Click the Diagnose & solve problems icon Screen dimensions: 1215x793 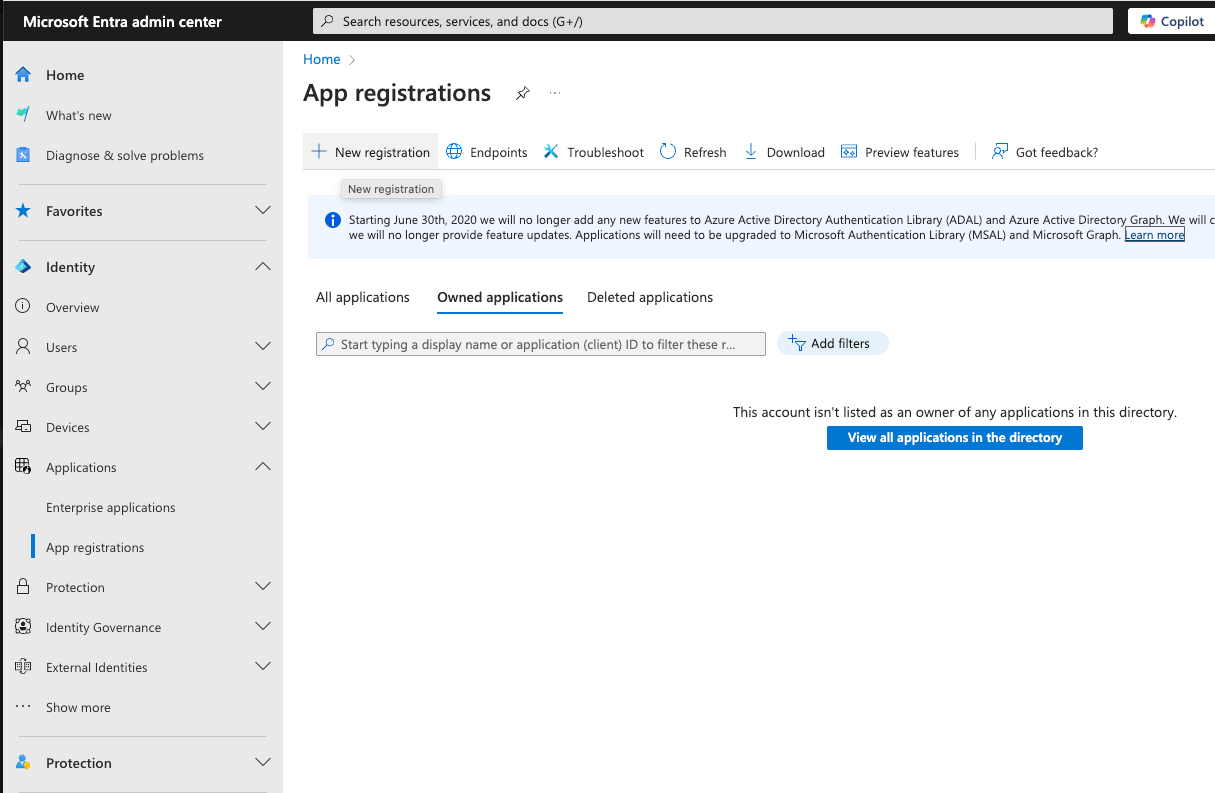[23, 155]
